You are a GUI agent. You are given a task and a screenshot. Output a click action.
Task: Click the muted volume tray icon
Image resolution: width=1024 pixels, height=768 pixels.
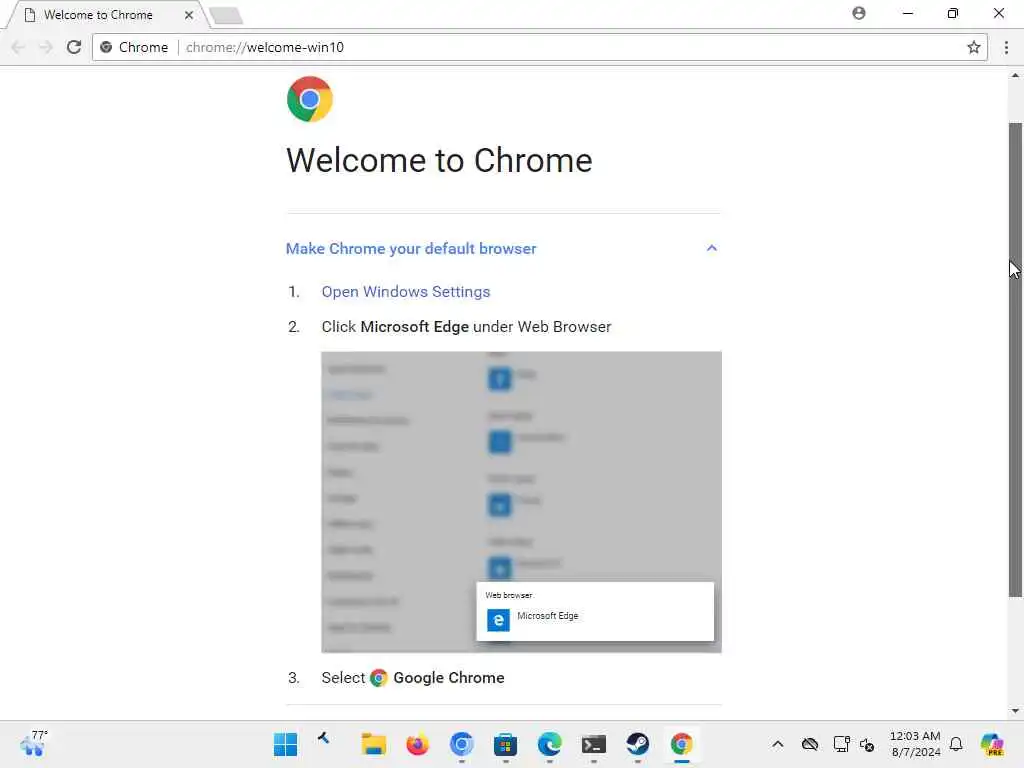(867, 744)
